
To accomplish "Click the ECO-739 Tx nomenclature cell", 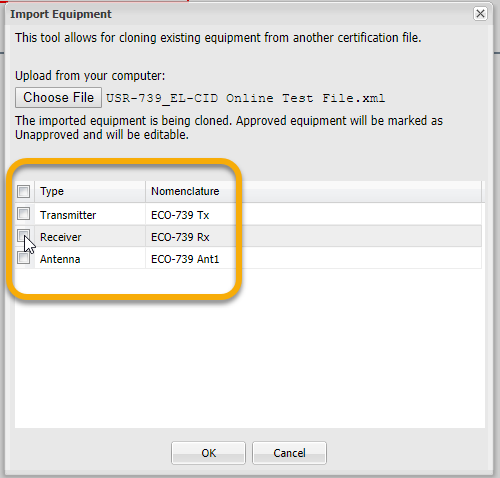I will [x=313, y=215].
